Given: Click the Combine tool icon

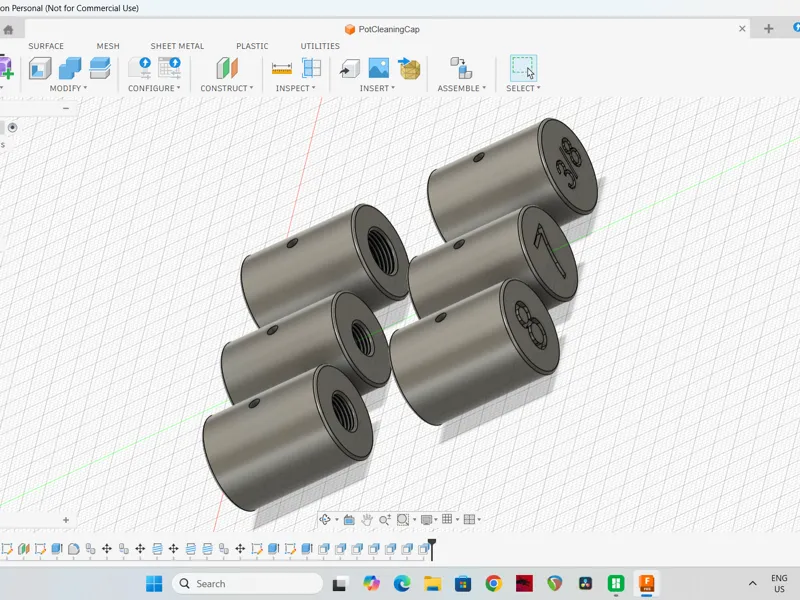Looking at the screenshot, I should [70, 68].
